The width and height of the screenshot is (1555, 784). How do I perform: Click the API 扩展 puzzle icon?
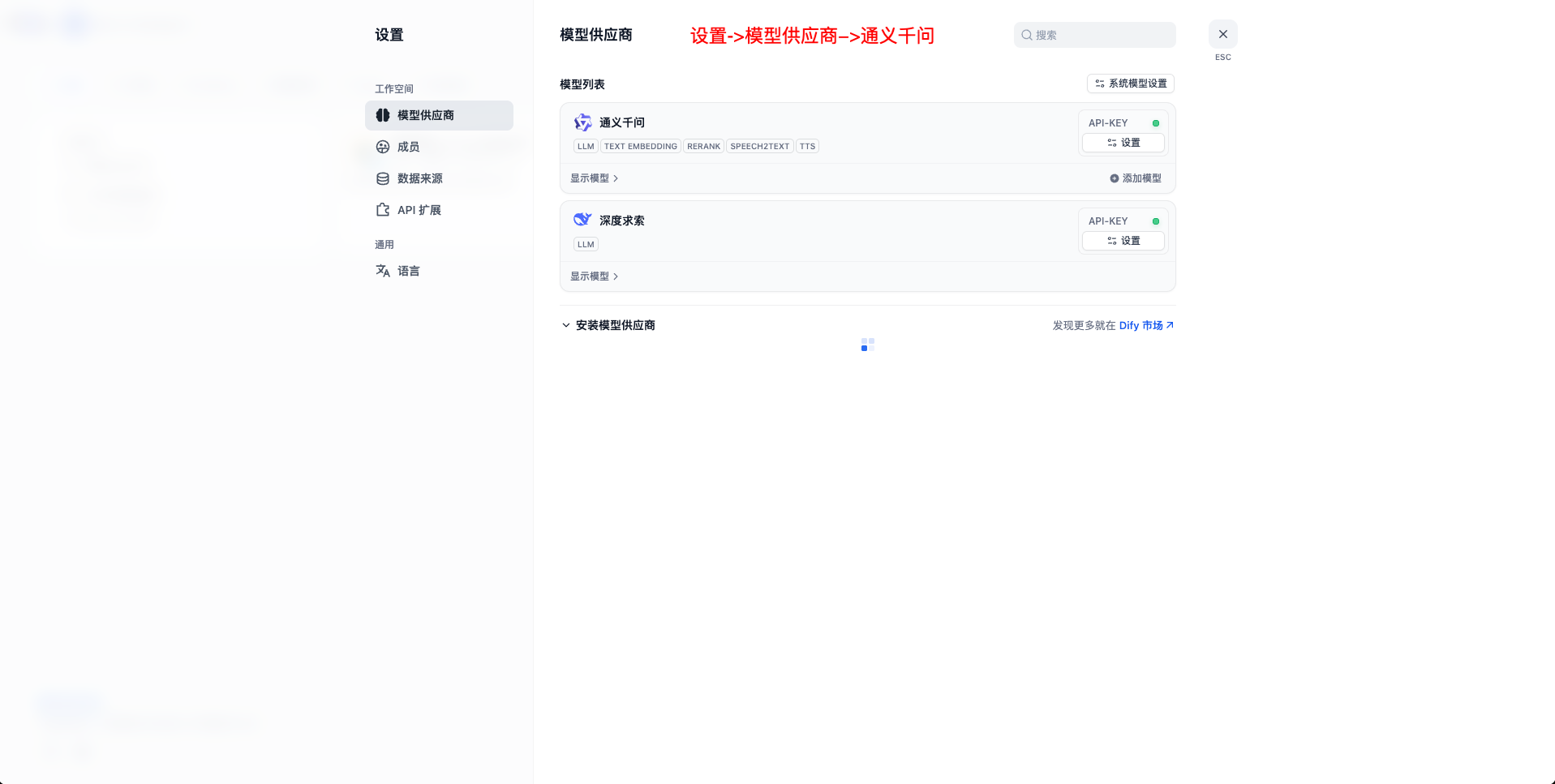click(x=383, y=210)
